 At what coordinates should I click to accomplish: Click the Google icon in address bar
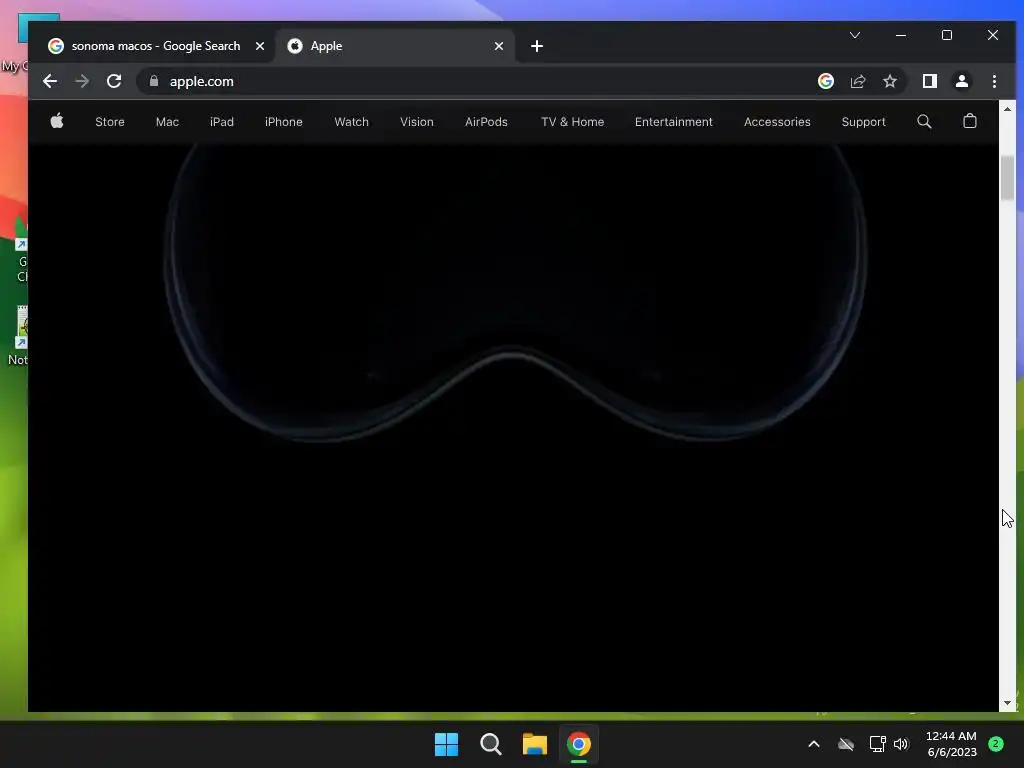tap(825, 81)
